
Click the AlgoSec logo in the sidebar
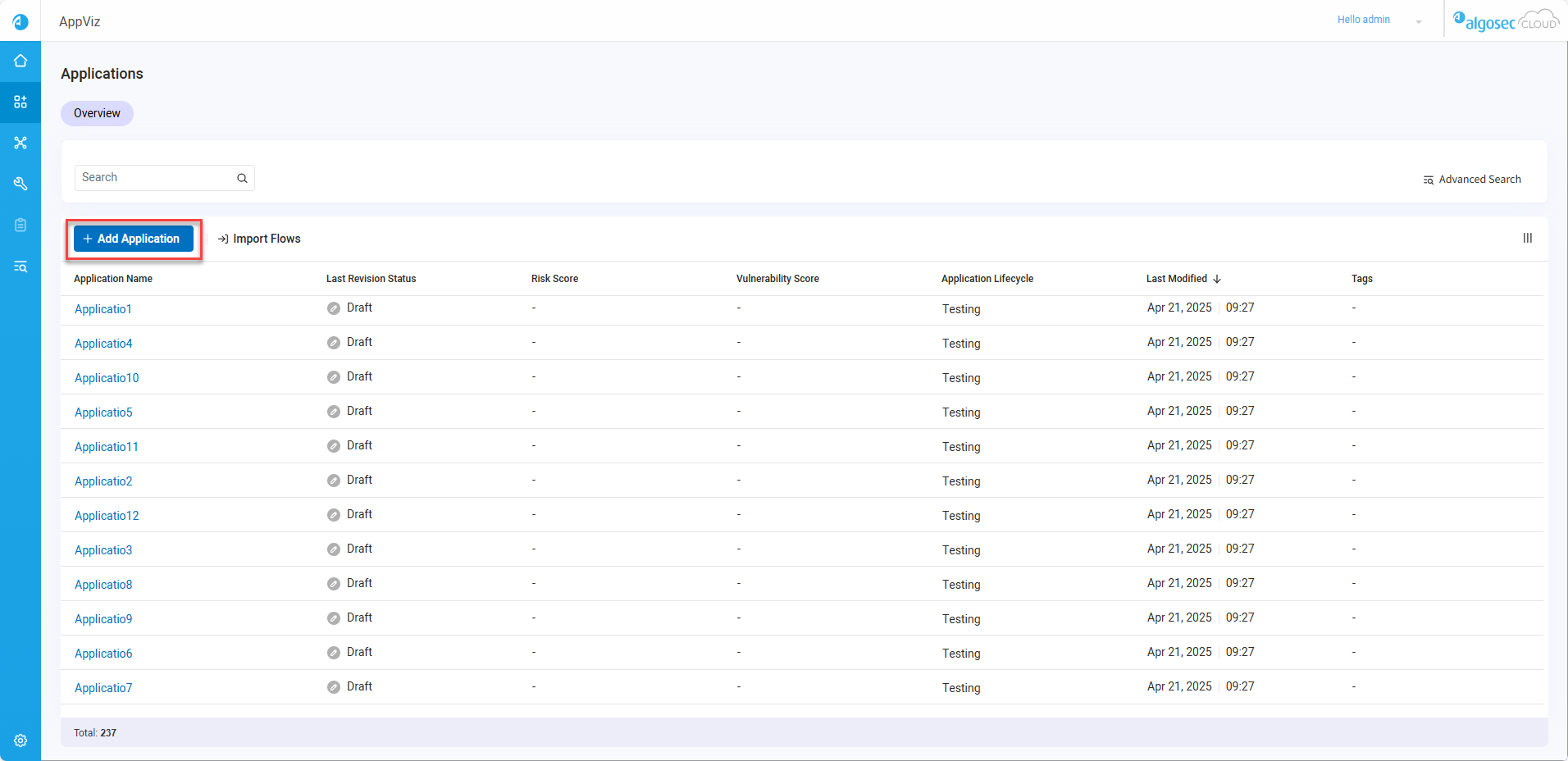21,21
